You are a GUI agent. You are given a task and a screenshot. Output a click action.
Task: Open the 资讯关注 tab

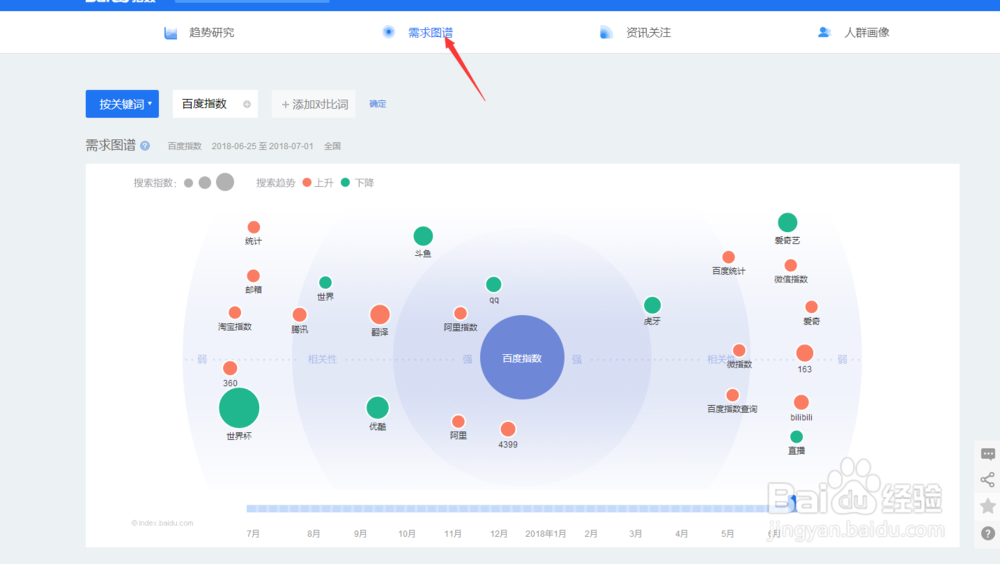[x=648, y=33]
